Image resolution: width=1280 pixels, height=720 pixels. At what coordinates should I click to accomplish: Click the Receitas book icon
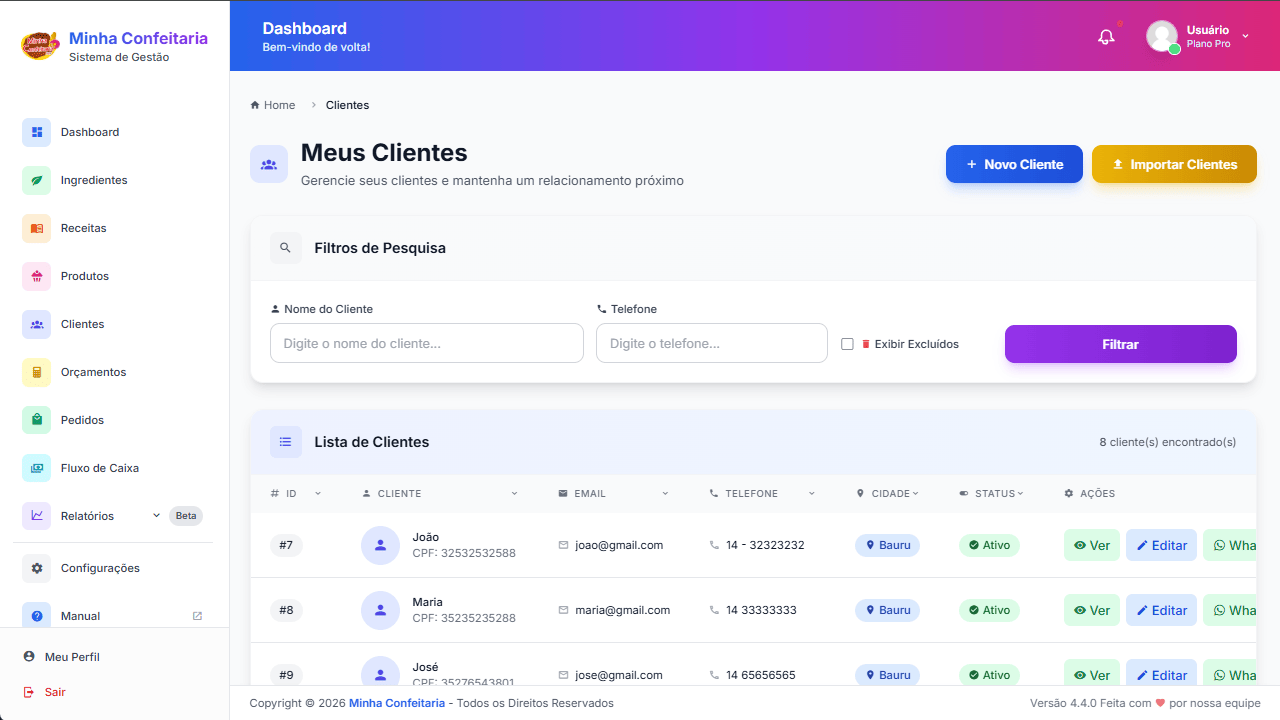click(37, 228)
